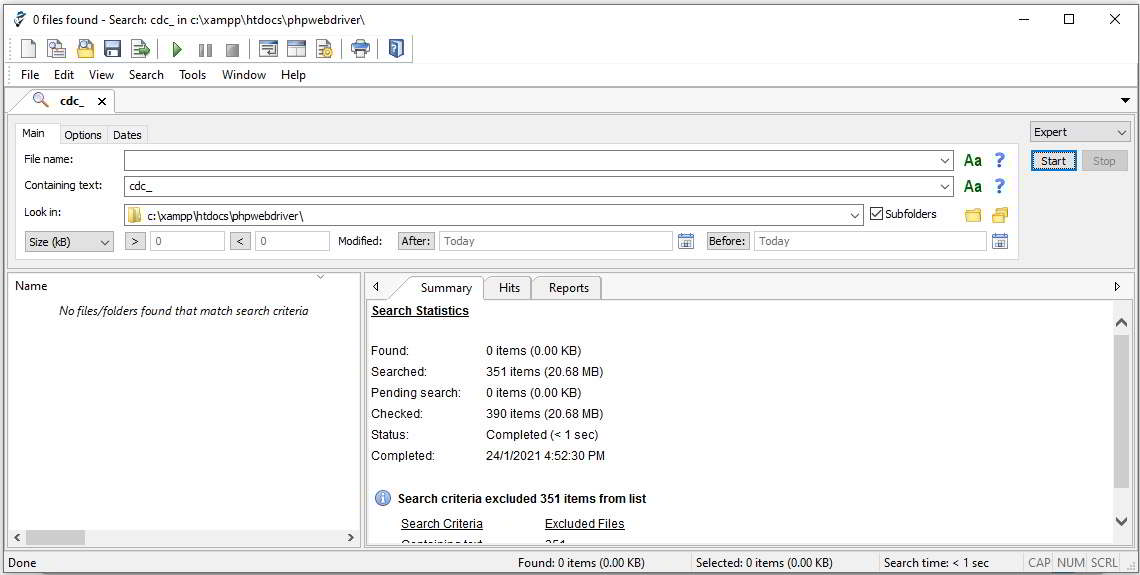
Task: Click the New search toolbar icon
Action: (x=28, y=49)
